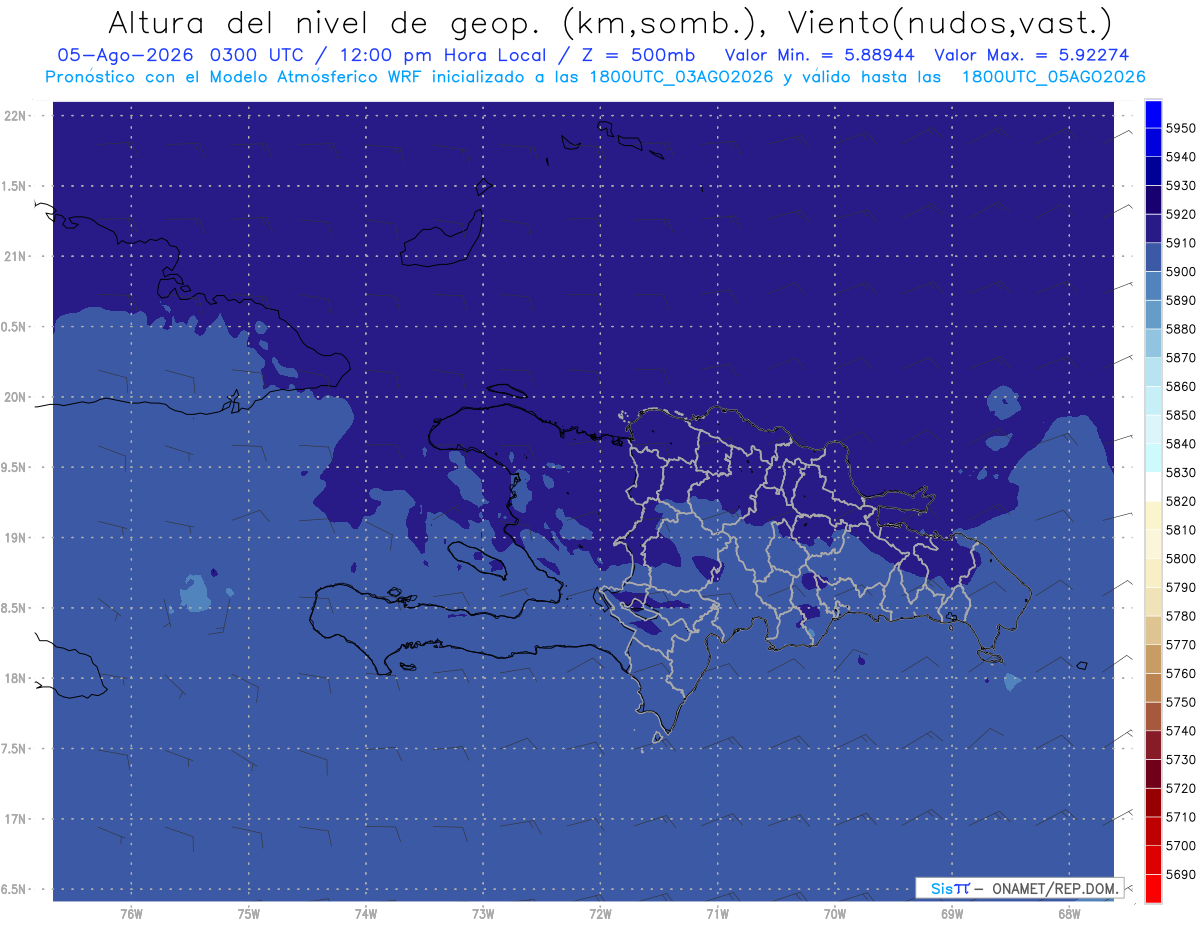
Task: Click the 21N latitude axis label
Action: point(16,257)
